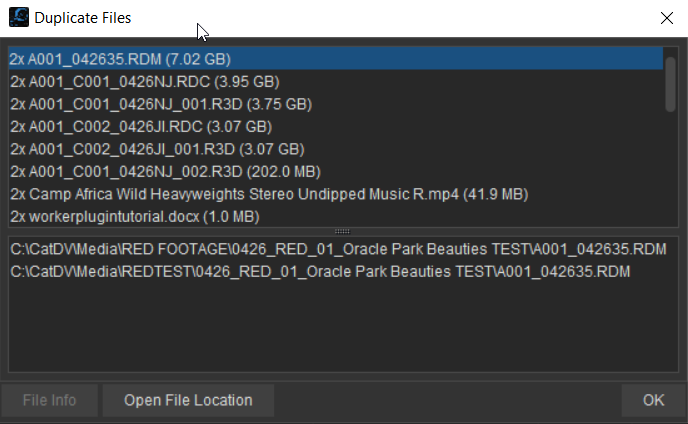Select the workerplugintutorial.docx duplicate entry
The width and height of the screenshot is (688, 424).
pyautogui.click(x=336, y=216)
